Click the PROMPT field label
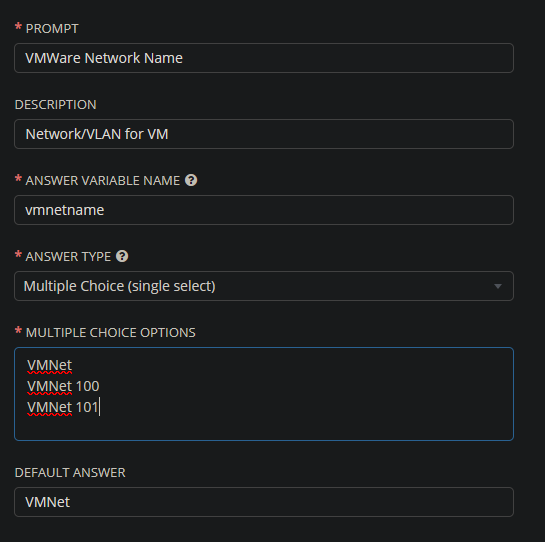The width and height of the screenshot is (545, 542). tap(52, 29)
